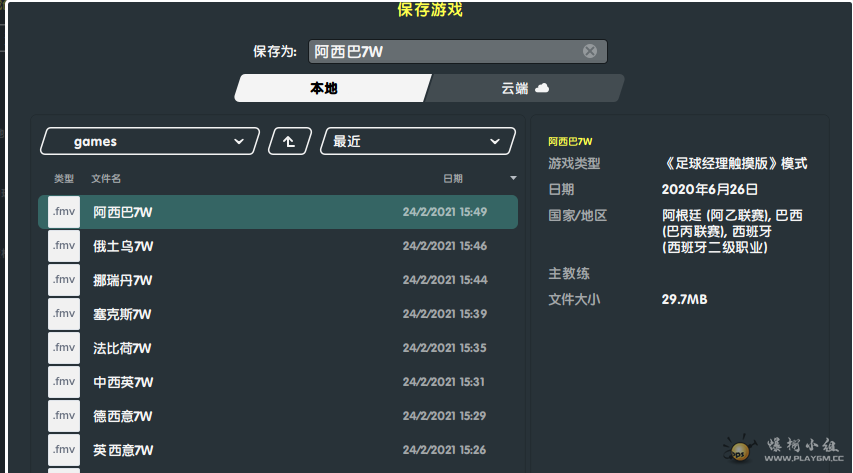Click the .fmv icon beside 英西意7W

click(64, 450)
